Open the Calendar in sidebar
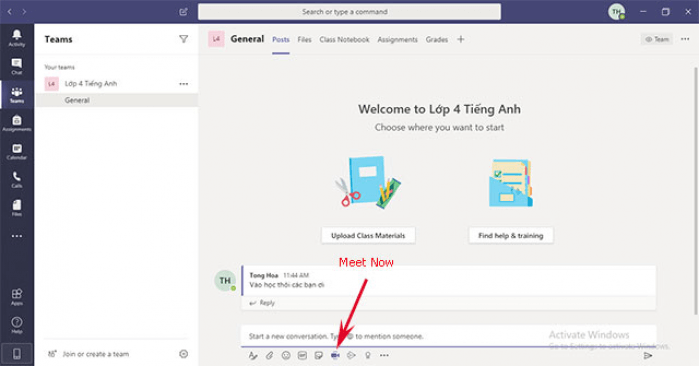This screenshot has height=366, width=699. click(16, 152)
